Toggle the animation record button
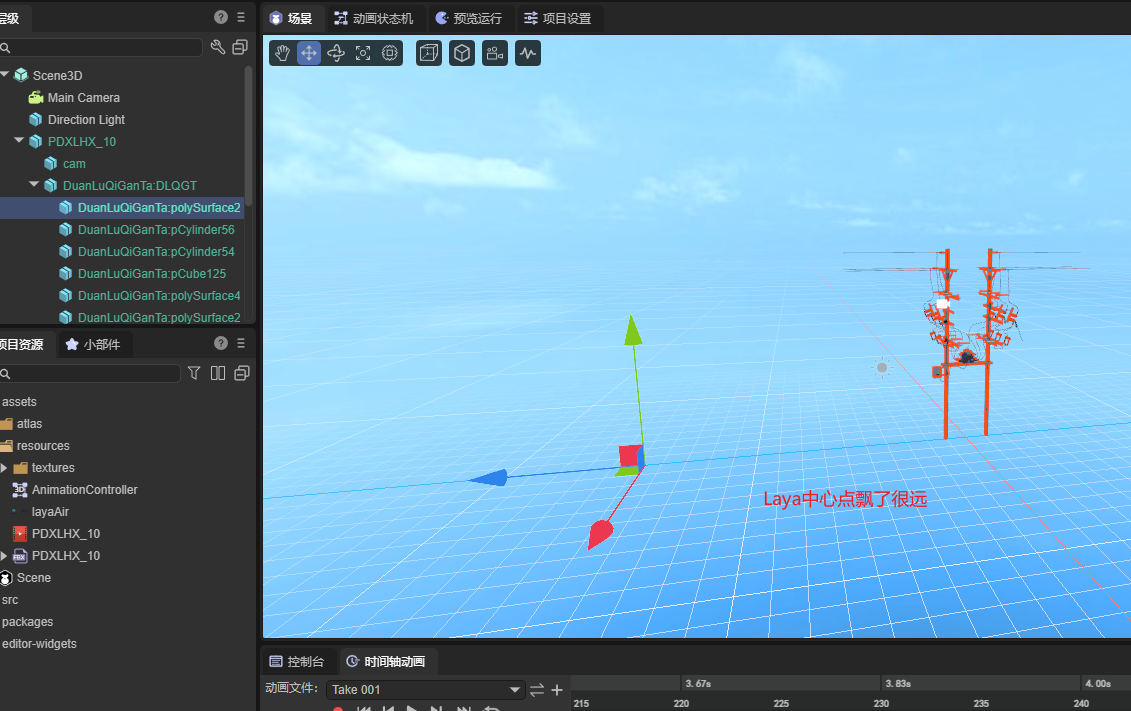This screenshot has height=711, width=1131. point(338,708)
